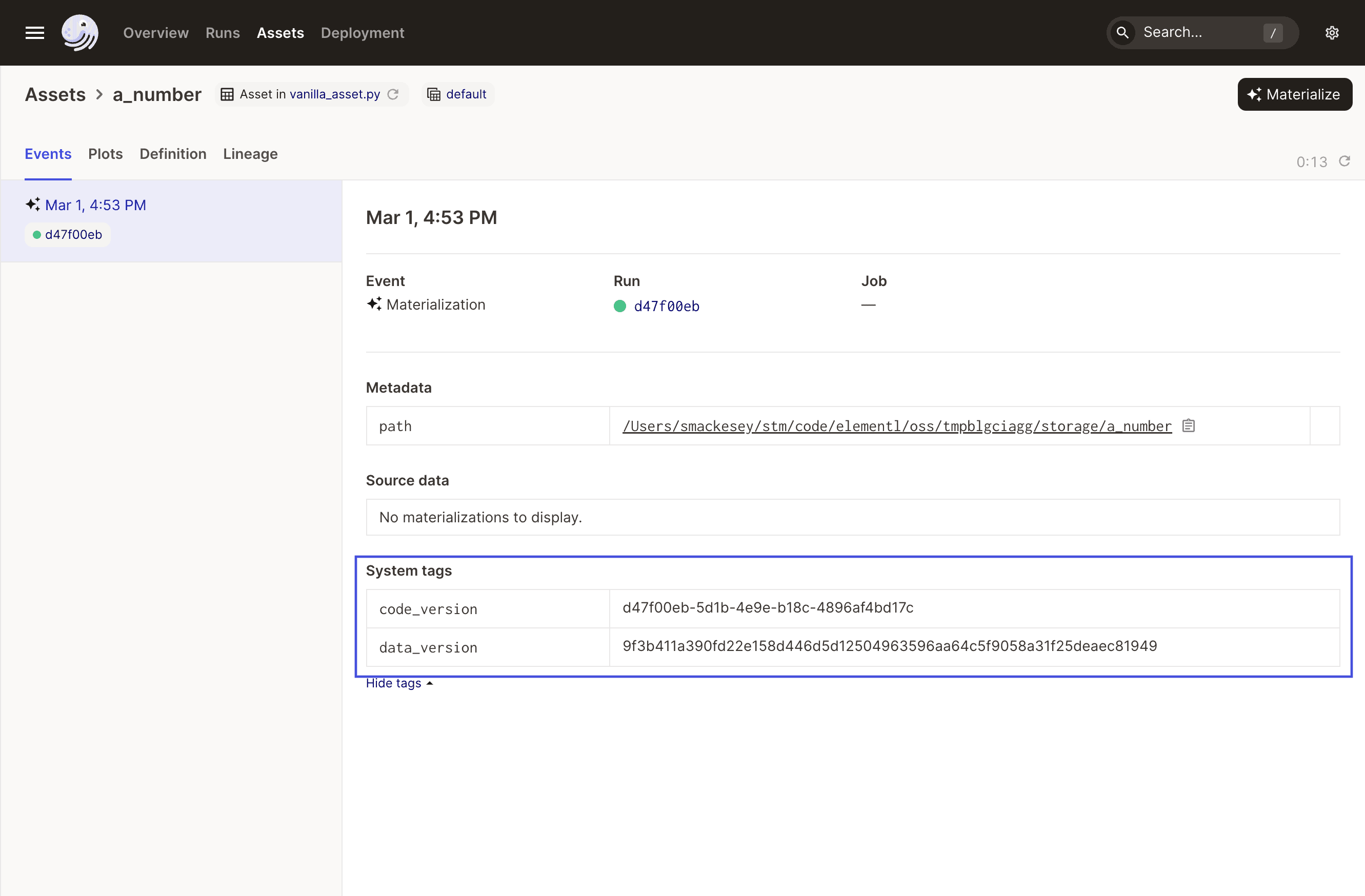Open the Lineage tab

tap(250, 154)
